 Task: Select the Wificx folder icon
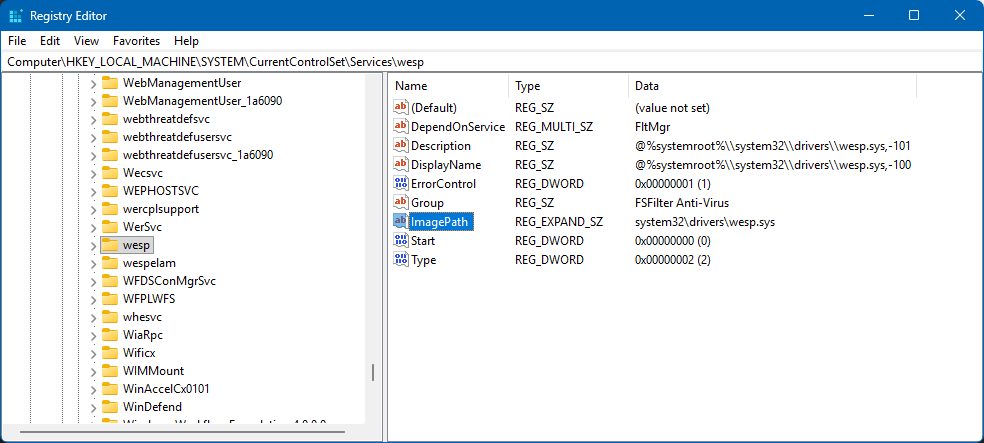click(x=110, y=353)
